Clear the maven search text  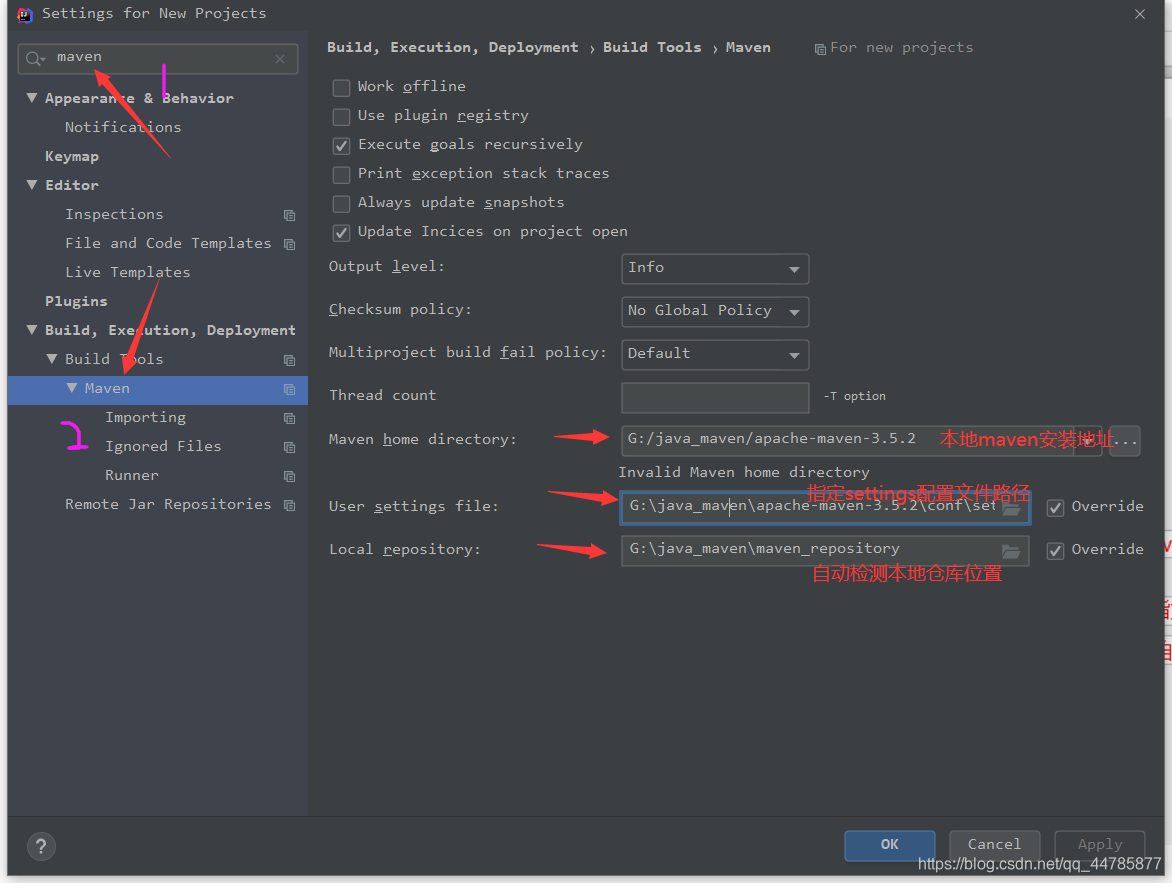(x=280, y=58)
